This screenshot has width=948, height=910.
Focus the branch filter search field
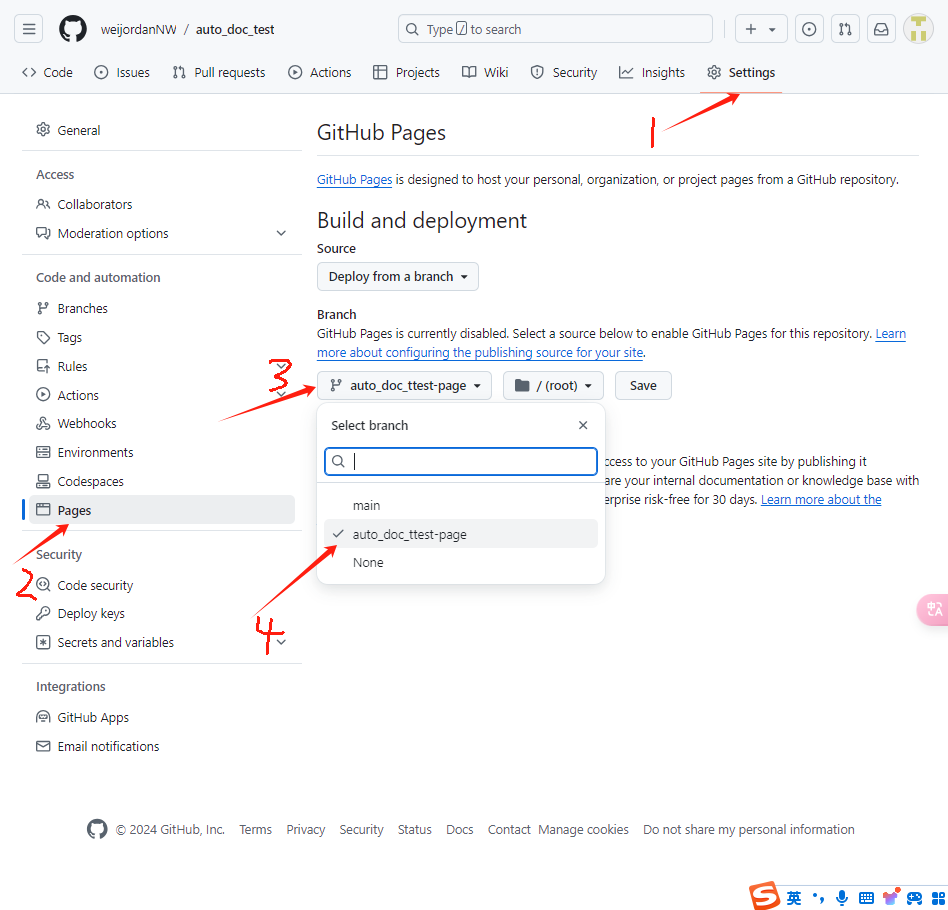click(461, 461)
